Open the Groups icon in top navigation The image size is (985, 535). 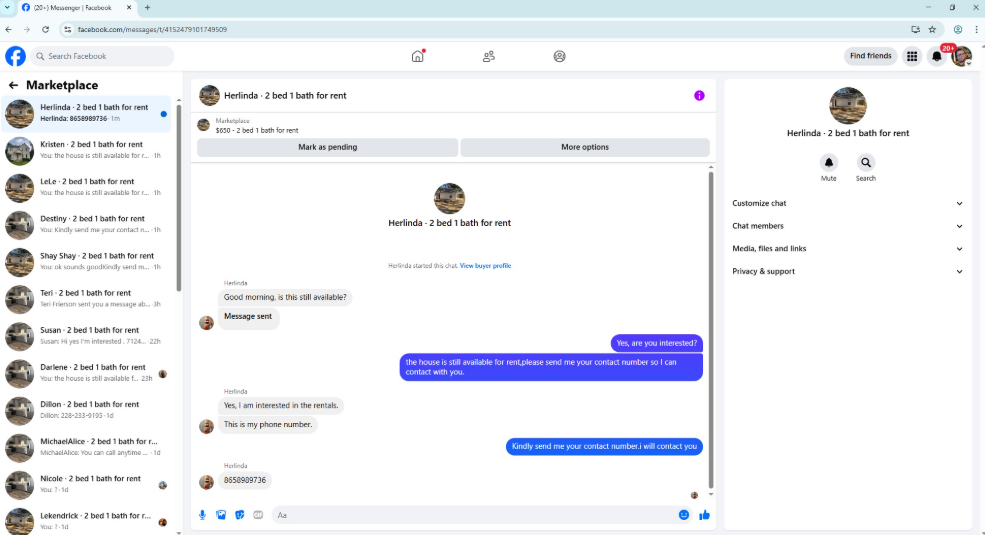(x=559, y=56)
